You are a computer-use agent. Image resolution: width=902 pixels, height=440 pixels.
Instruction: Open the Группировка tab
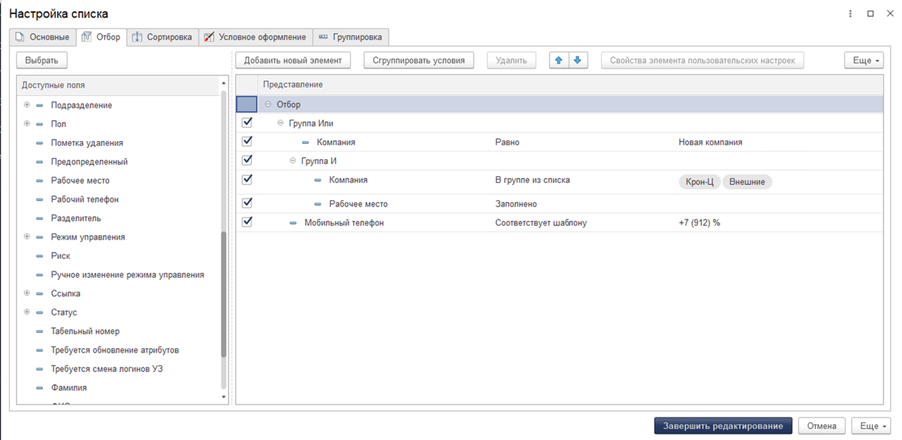point(350,37)
